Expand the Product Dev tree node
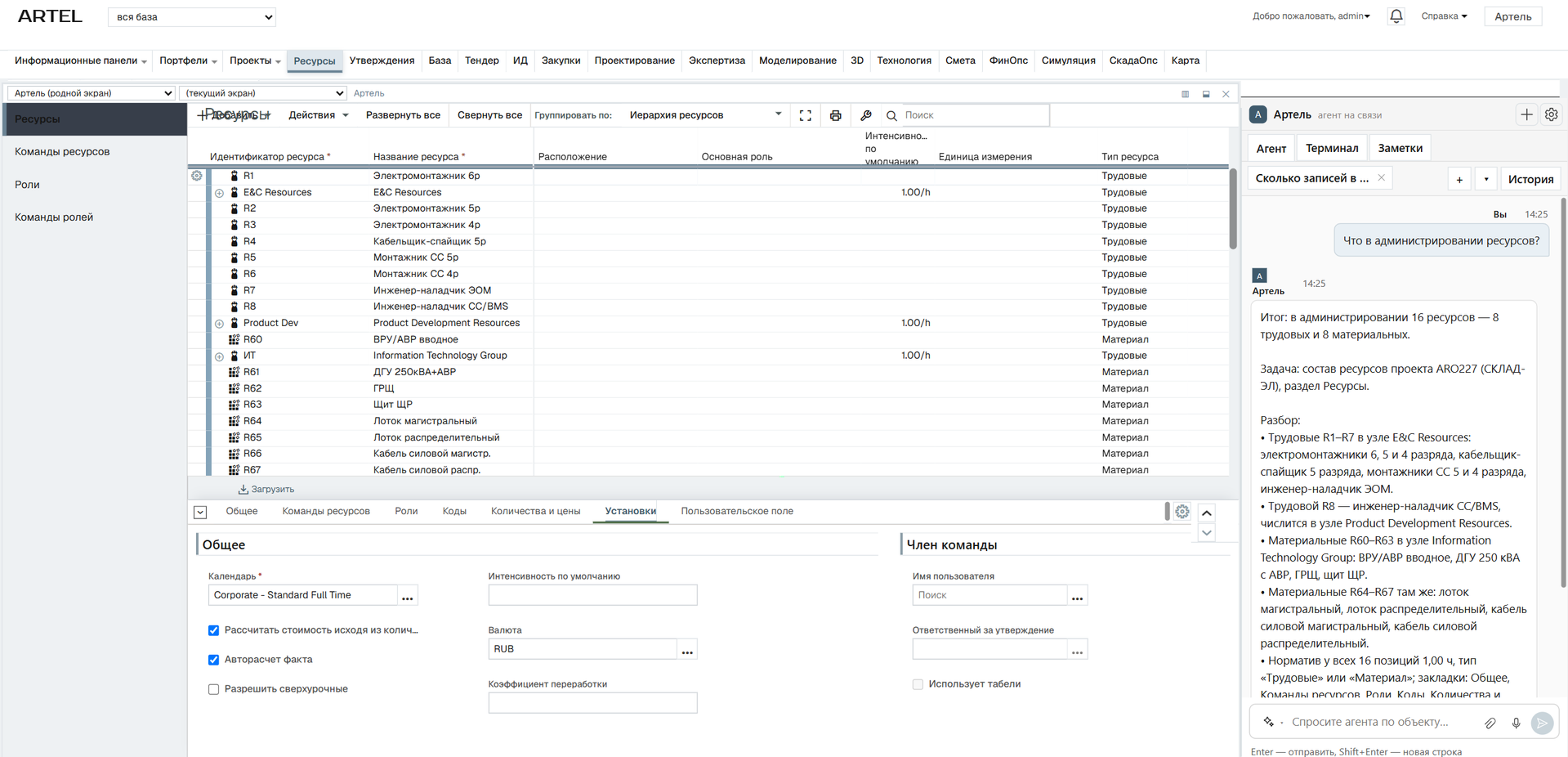This screenshot has height=757, width=1568. [219, 324]
